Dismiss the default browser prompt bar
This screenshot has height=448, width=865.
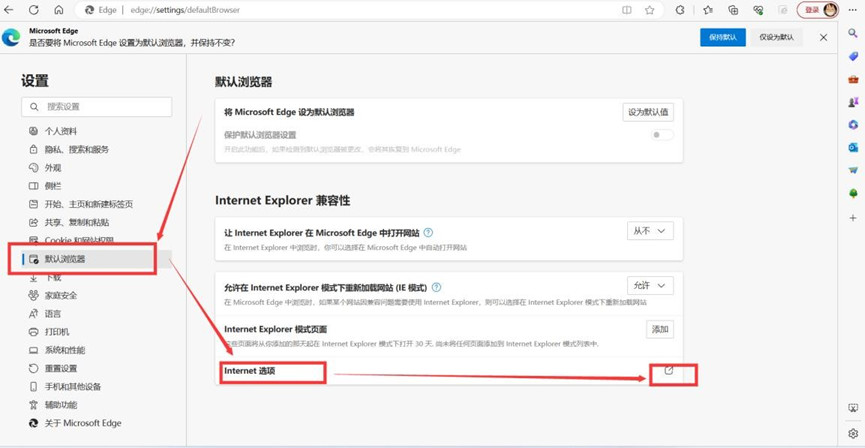click(823, 38)
